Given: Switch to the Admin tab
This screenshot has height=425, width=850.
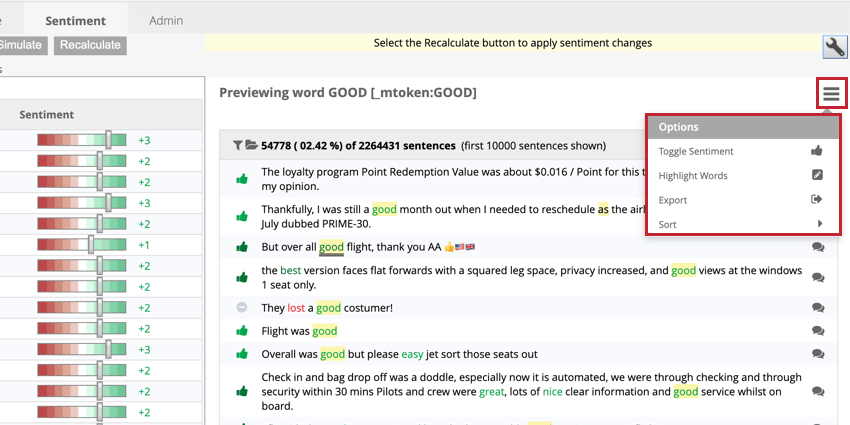Looking at the screenshot, I should [166, 21].
